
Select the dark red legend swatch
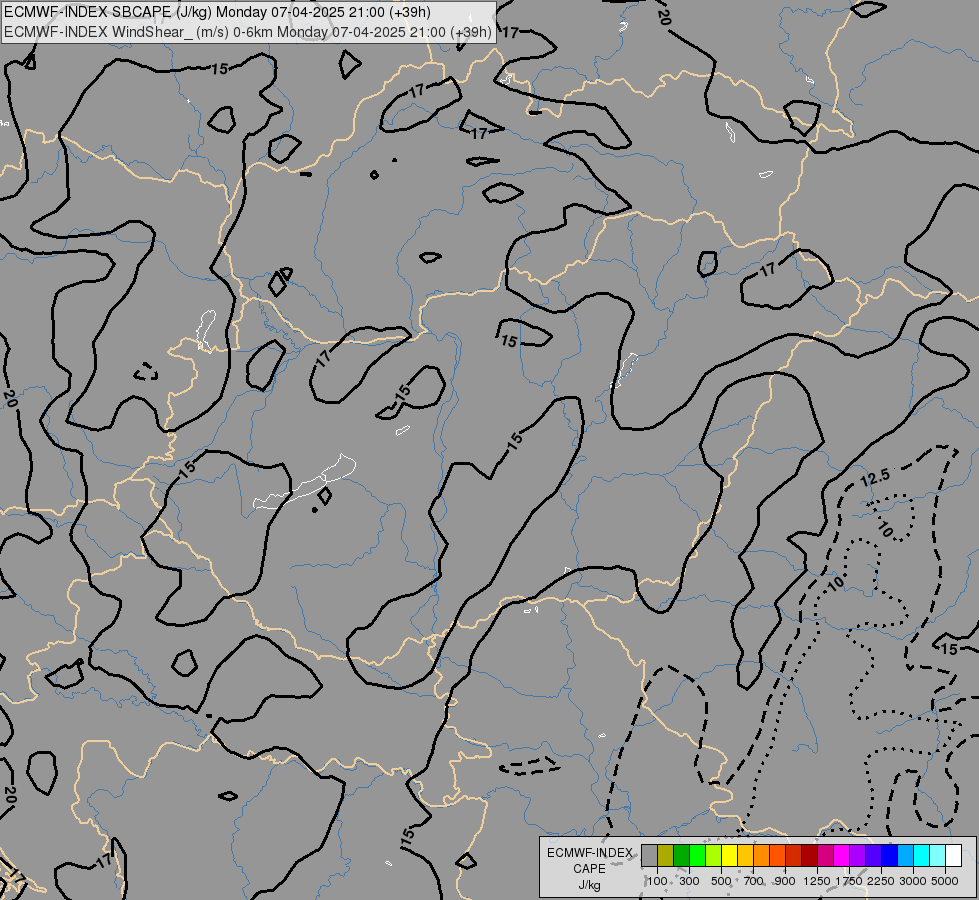(809, 855)
